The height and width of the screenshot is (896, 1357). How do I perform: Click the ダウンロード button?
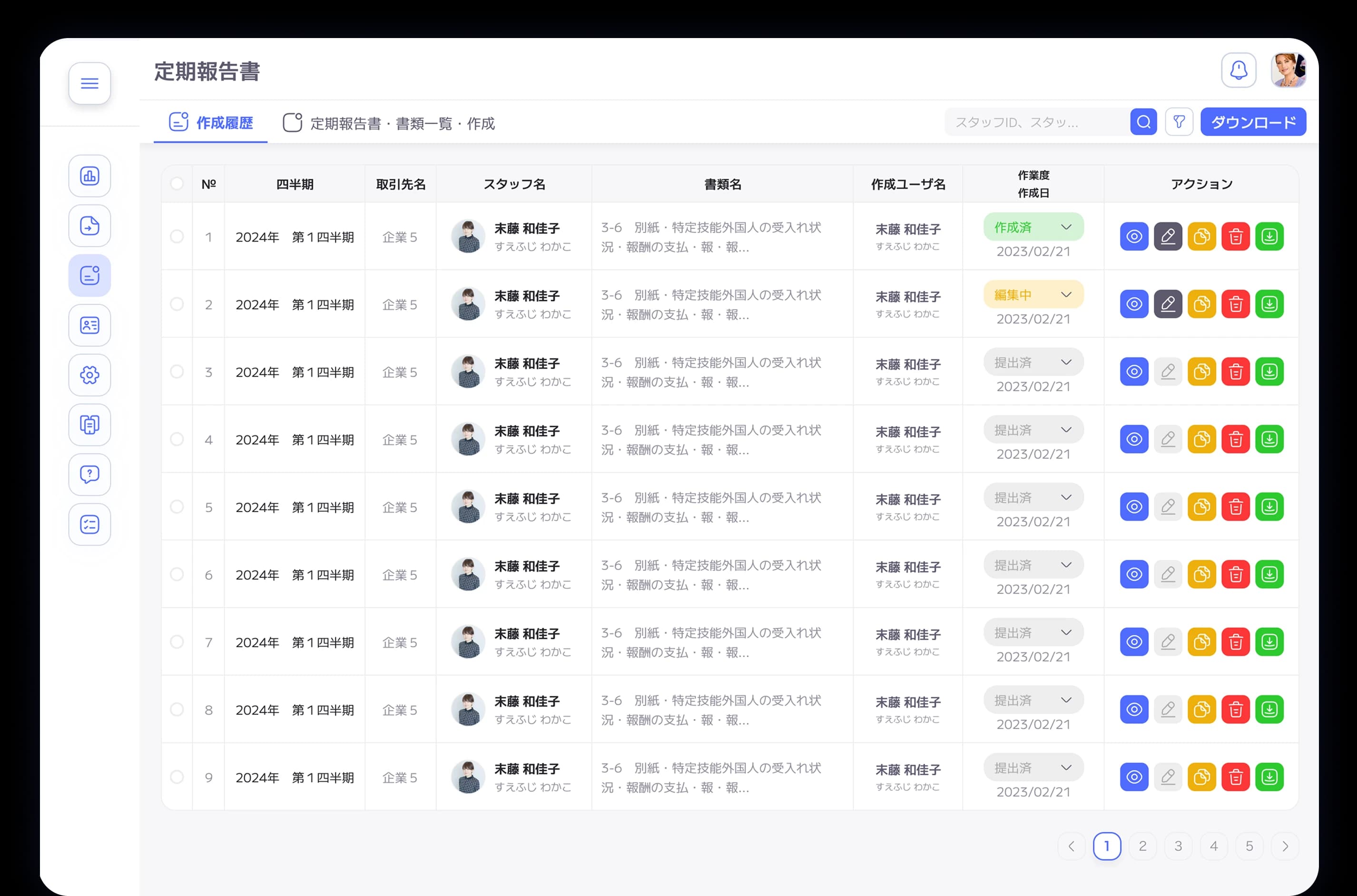point(1253,122)
